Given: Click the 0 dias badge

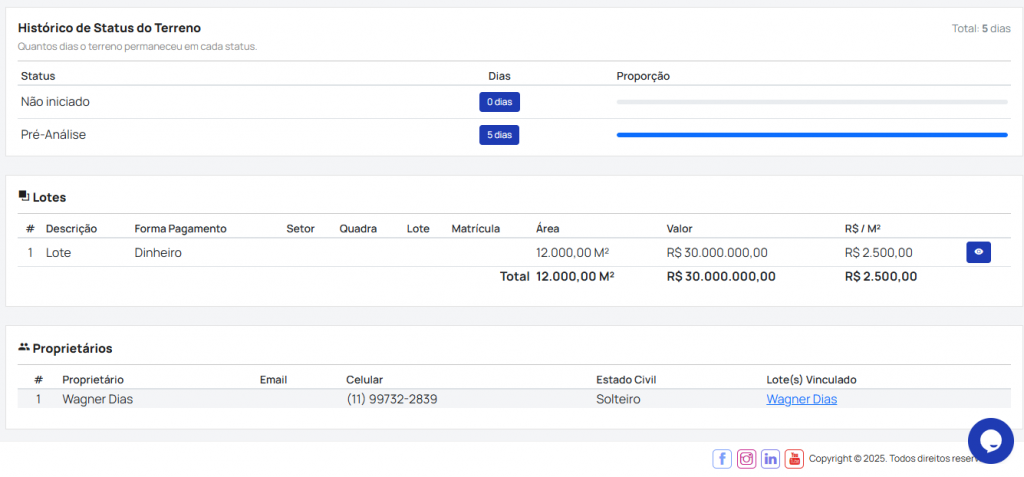Looking at the screenshot, I should (499, 102).
